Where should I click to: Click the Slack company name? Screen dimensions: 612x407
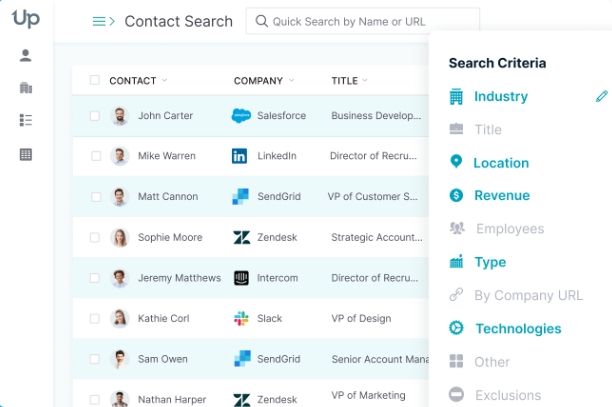[269, 318]
